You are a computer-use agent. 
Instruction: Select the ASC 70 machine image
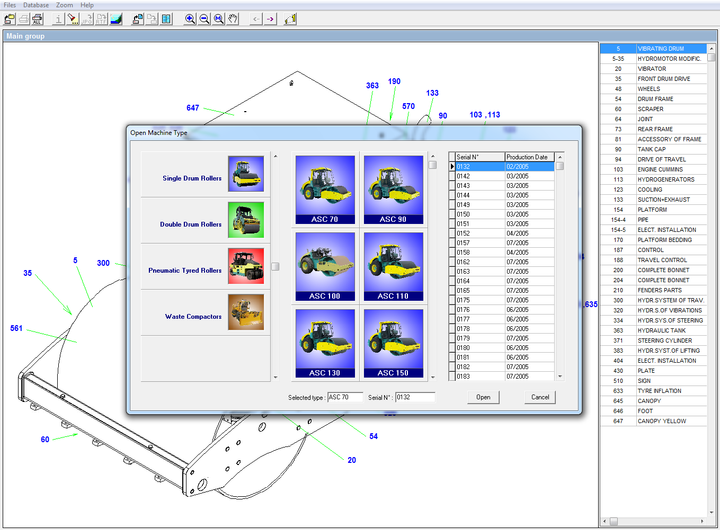[x=325, y=190]
